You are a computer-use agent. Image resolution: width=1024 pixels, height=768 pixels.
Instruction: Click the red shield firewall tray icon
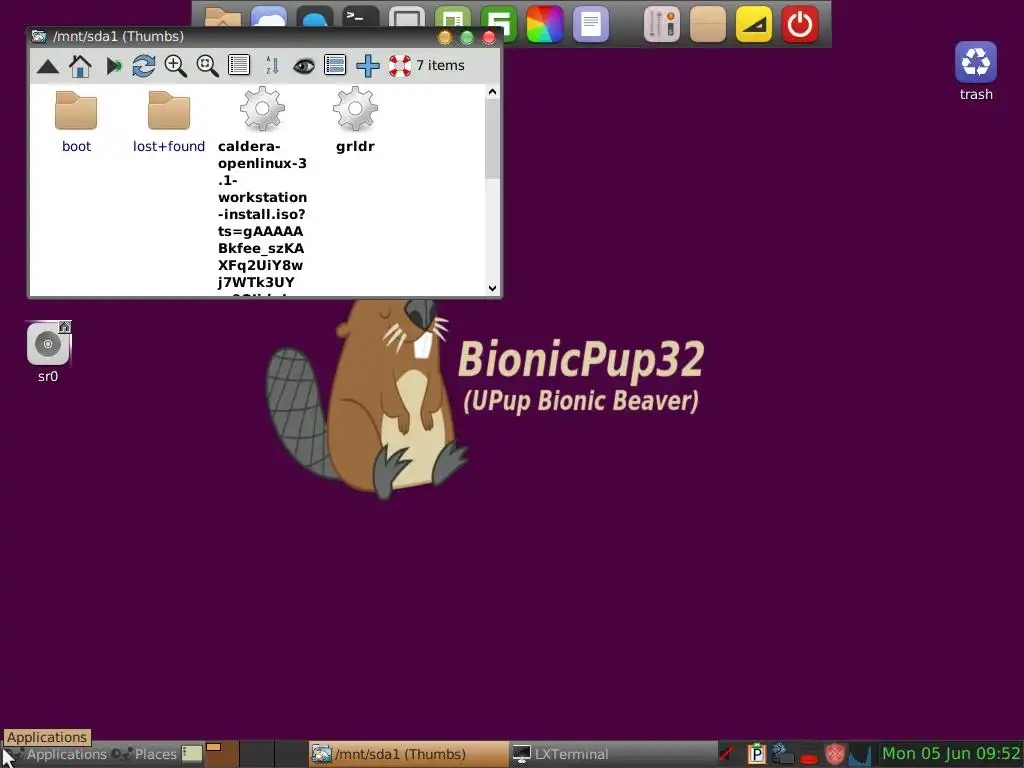click(835, 754)
